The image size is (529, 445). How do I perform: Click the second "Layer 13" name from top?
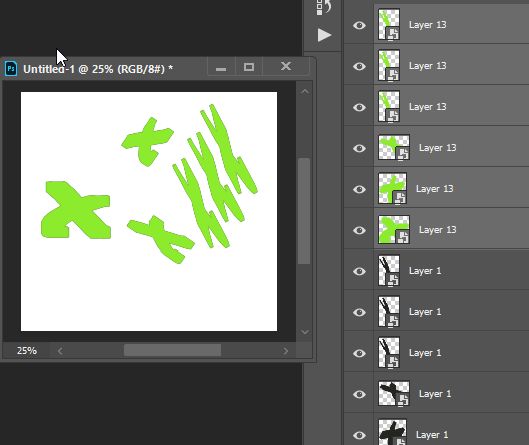(427, 66)
